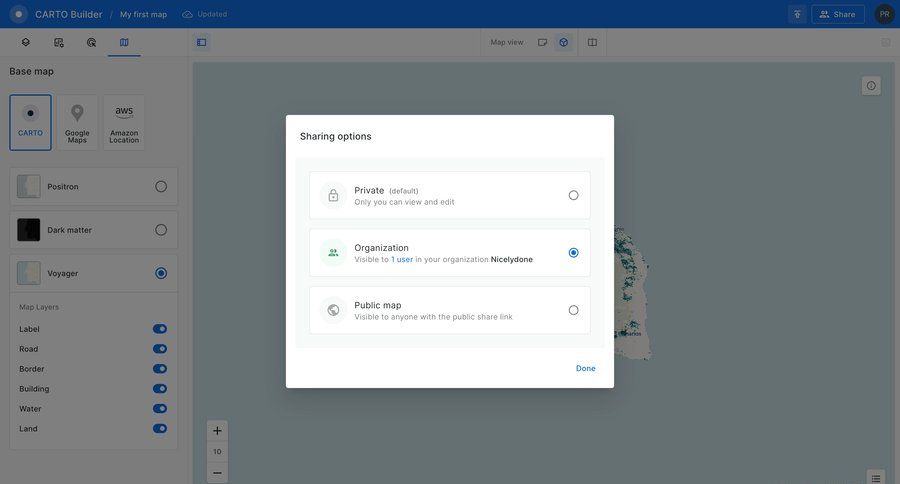Choose the Private sharing radio
The width and height of the screenshot is (900, 484).
(573, 195)
